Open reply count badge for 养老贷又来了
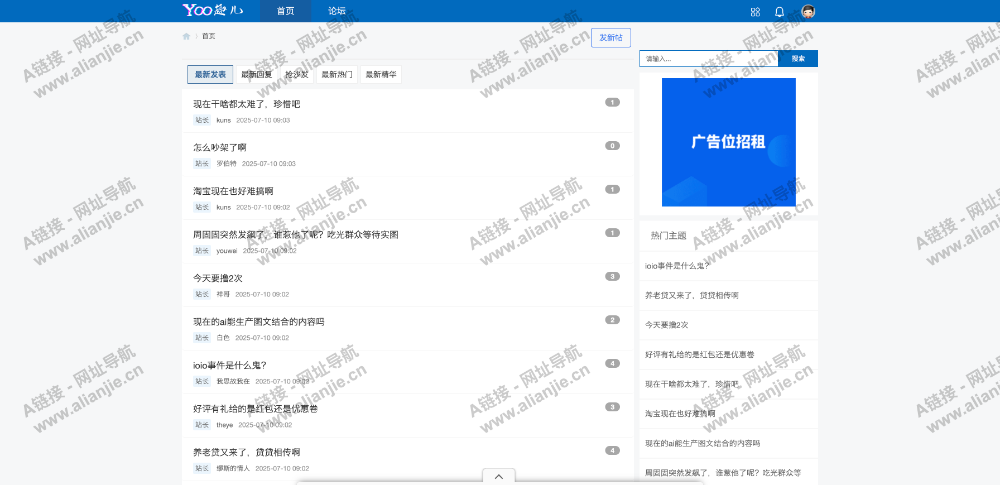This screenshot has width=1000, height=485. tap(612, 451)
